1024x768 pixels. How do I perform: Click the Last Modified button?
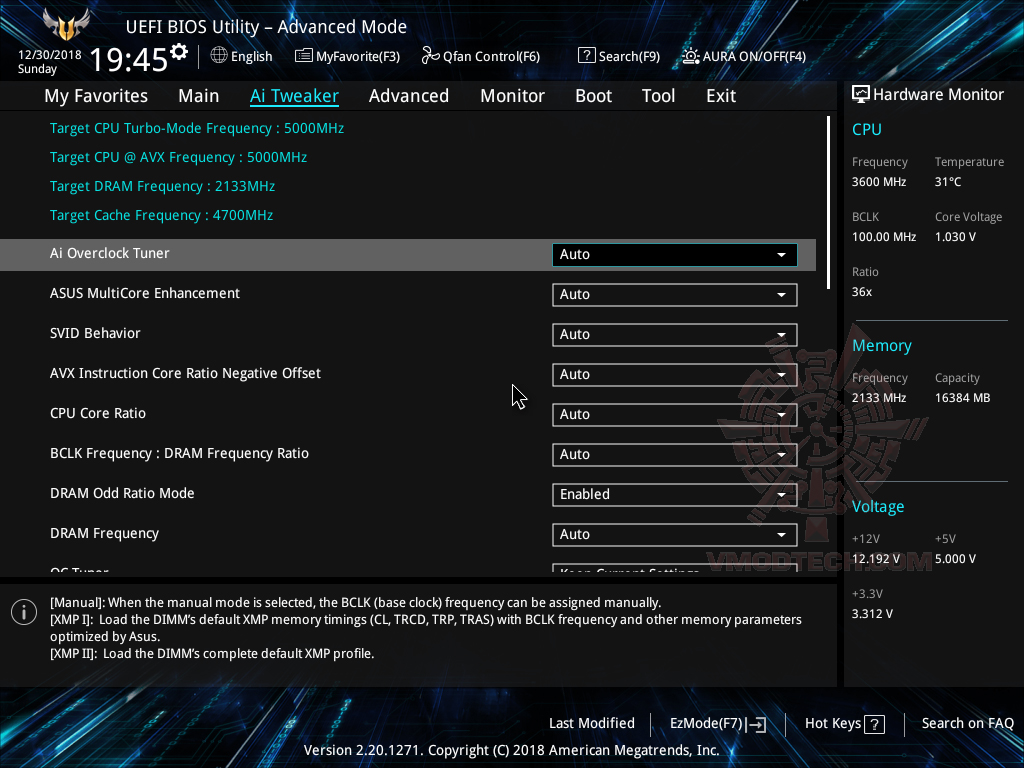pyautogui.click(x=591, y=723)
